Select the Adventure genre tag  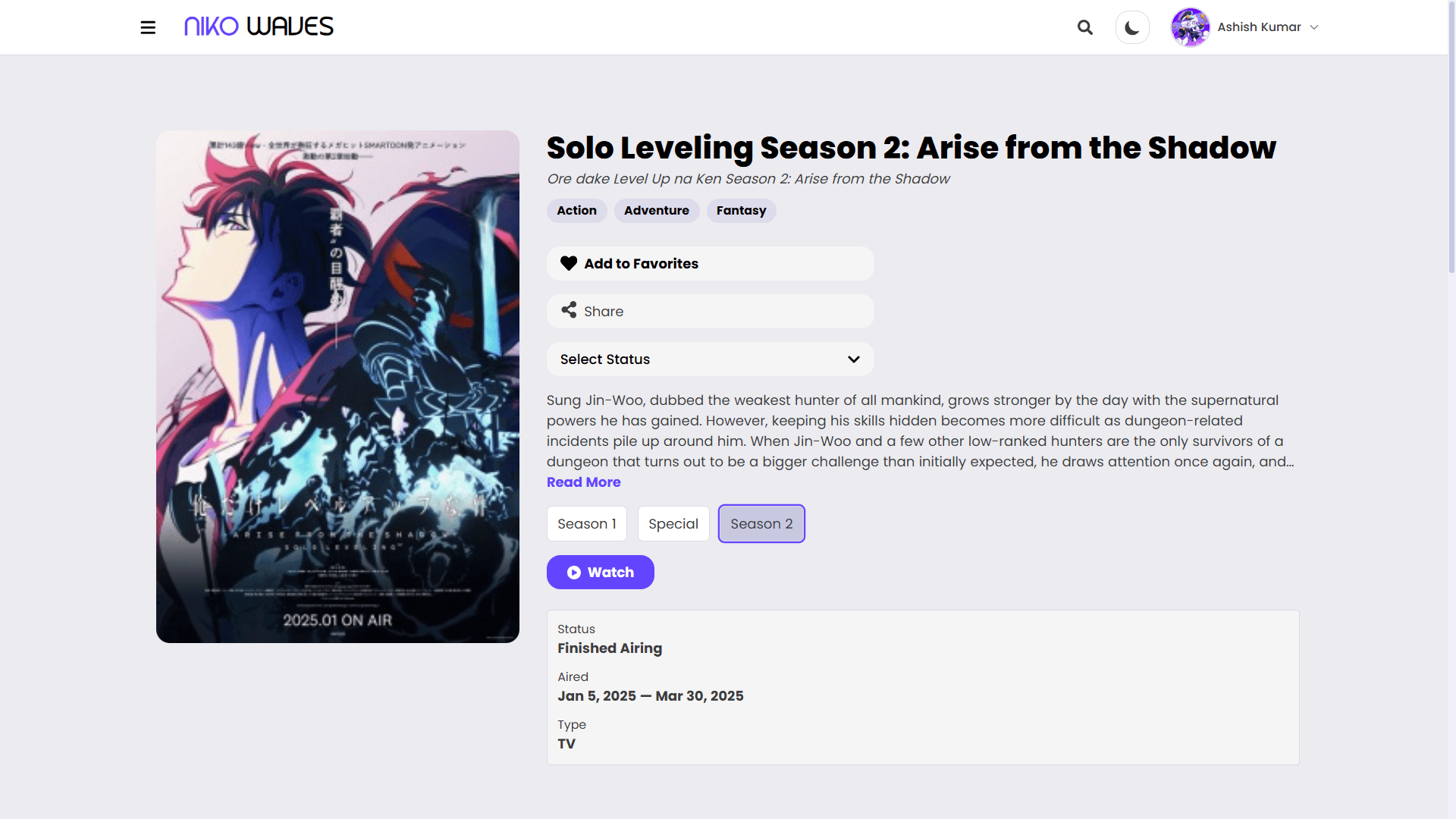click(x=657, y=211)
